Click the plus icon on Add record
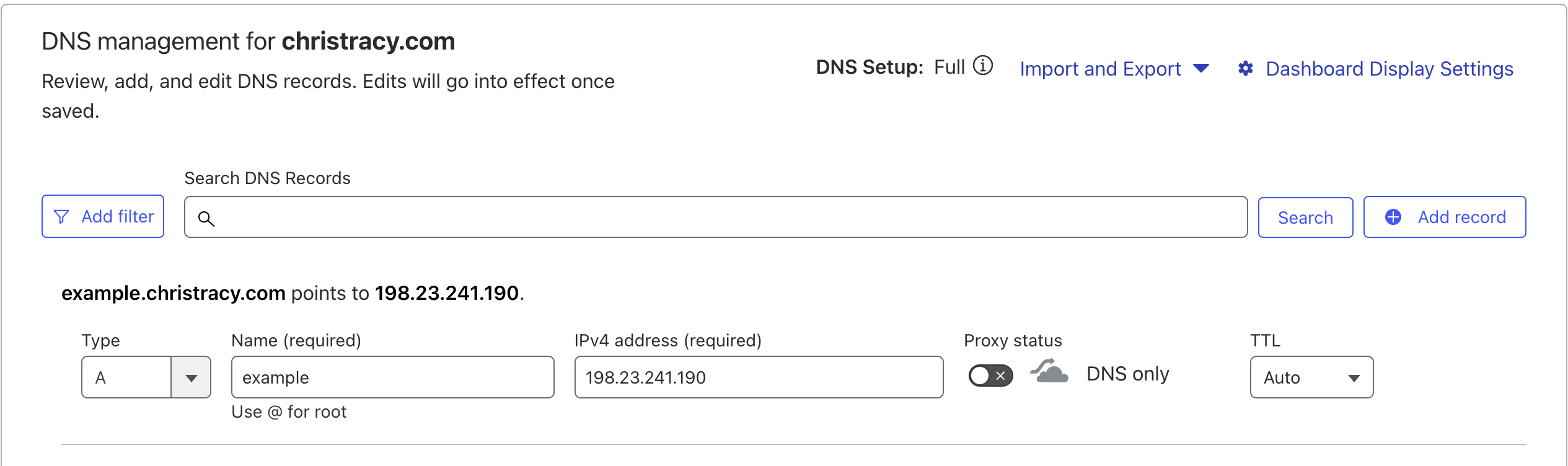This screenshot has height=466, width=1568. (x=1393, y=217)
